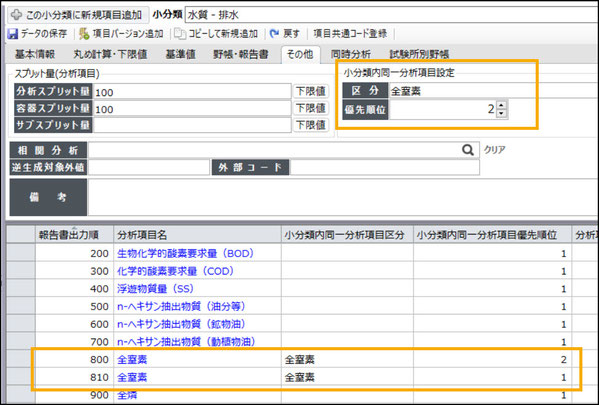This screenshot has width=599, height=405.
Task: Click the floppy disk save data icon
Action: [13, 34]
